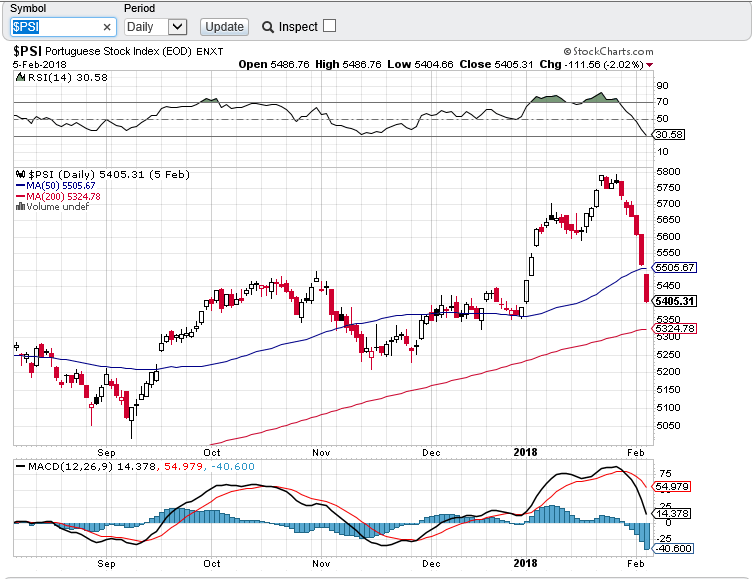
Task: Click the MA(200) red legend line swatch
Action: click(x=21, y=196)
